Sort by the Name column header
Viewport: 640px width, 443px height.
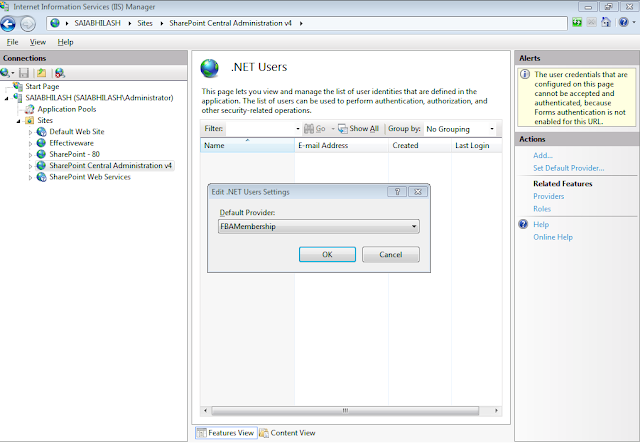tap(247, 145)
